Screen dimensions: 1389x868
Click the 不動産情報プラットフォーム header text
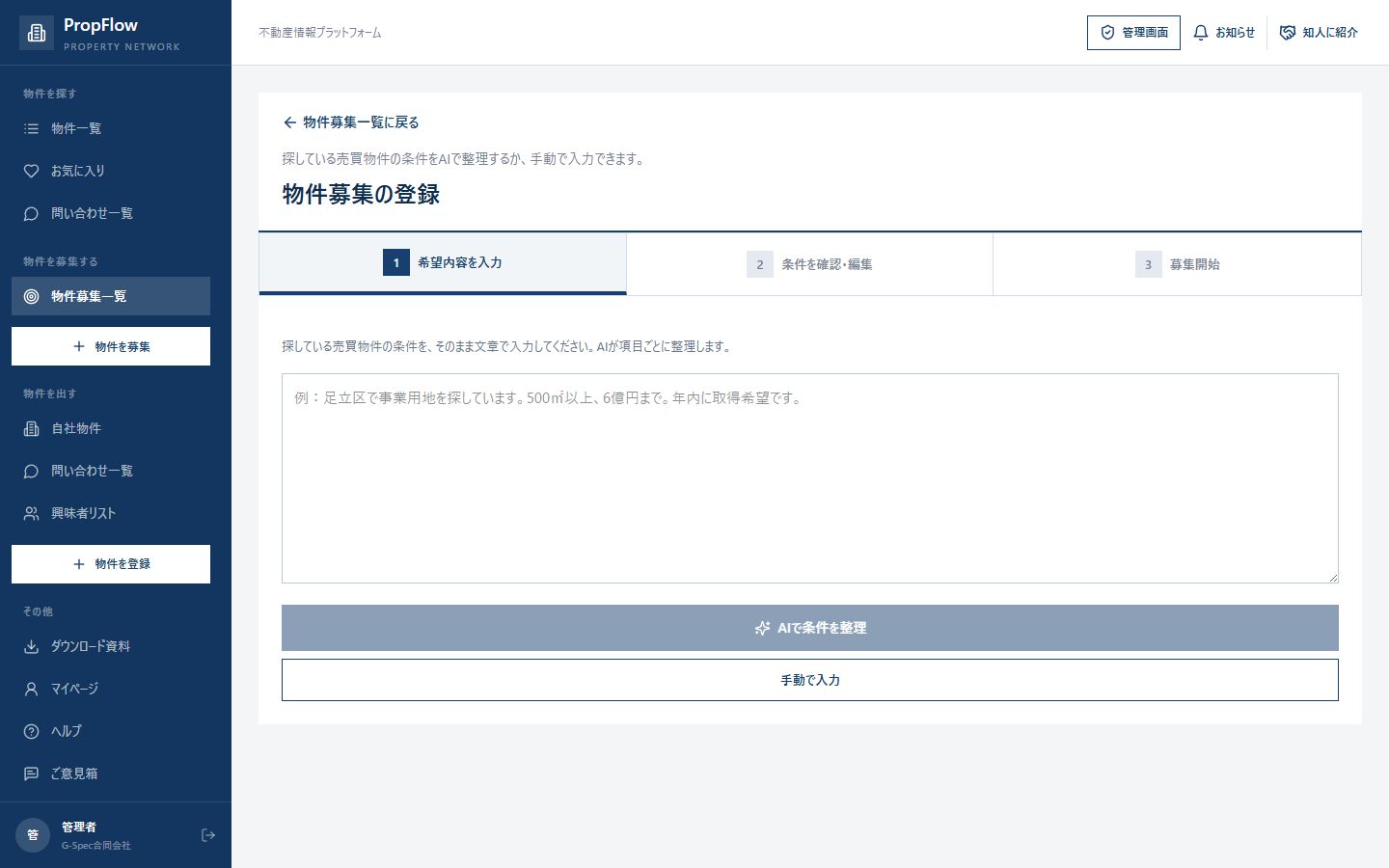320,33
